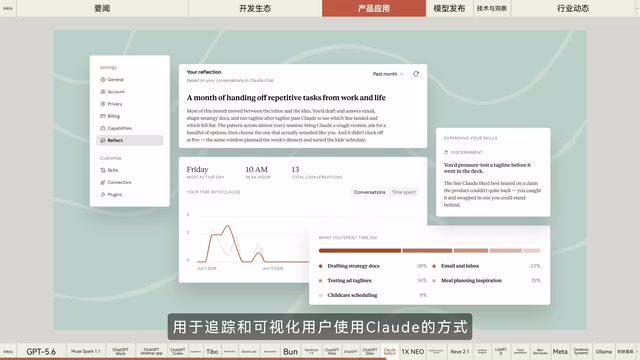Jump to Meta chapter in bottom bar
The image size is (640, 360).
point(560,351)
